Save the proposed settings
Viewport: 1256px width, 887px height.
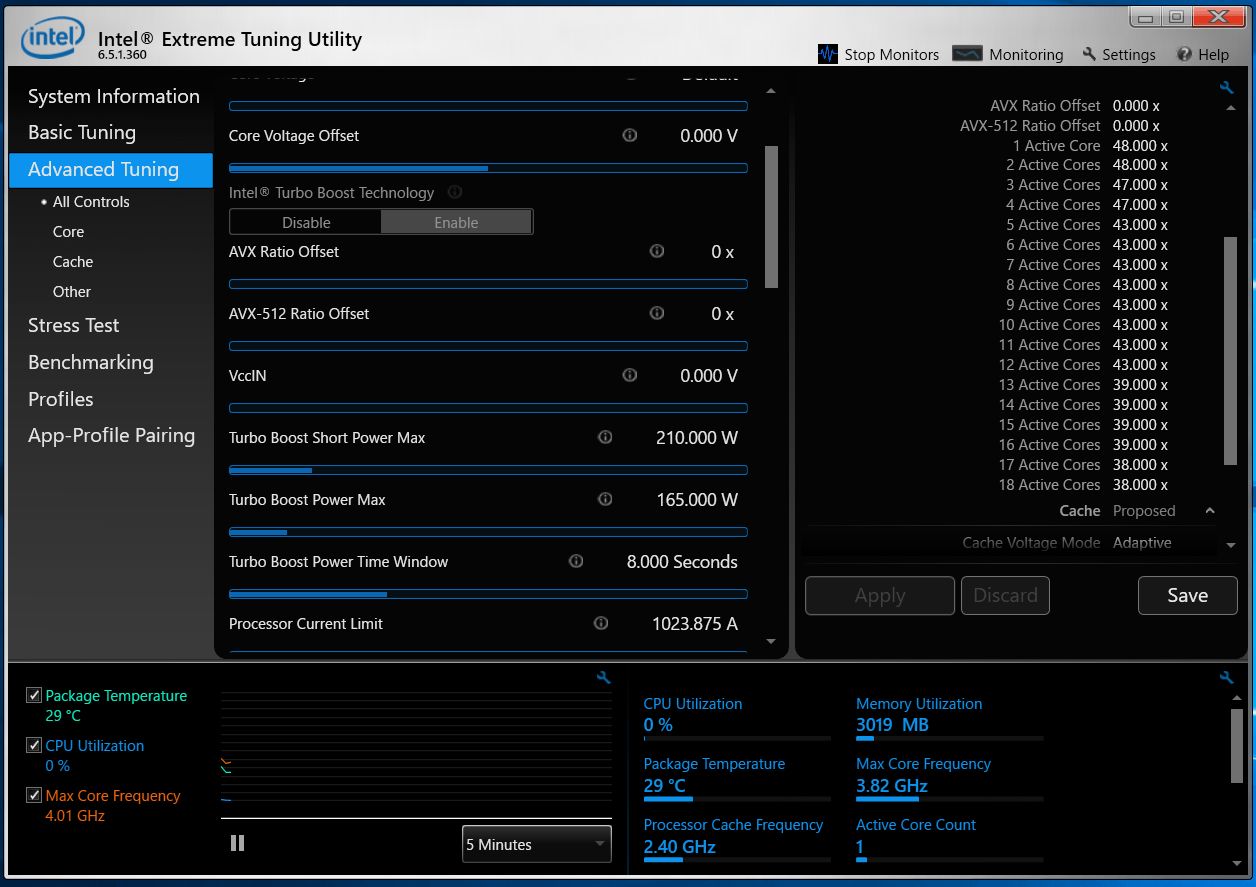(1188, 595)
